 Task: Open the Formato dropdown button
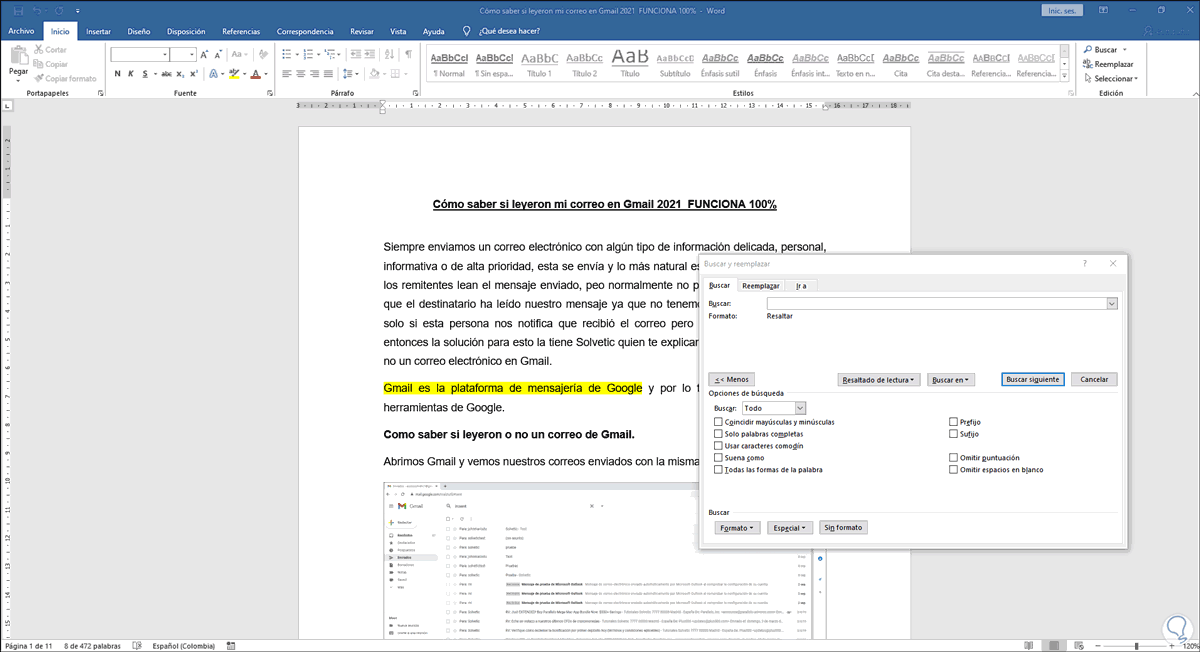pos(738,527)
